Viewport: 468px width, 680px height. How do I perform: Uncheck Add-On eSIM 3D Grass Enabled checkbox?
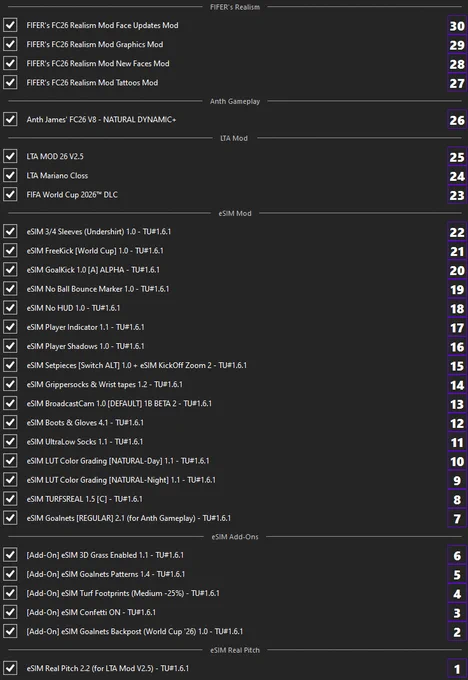click(10, 555)
